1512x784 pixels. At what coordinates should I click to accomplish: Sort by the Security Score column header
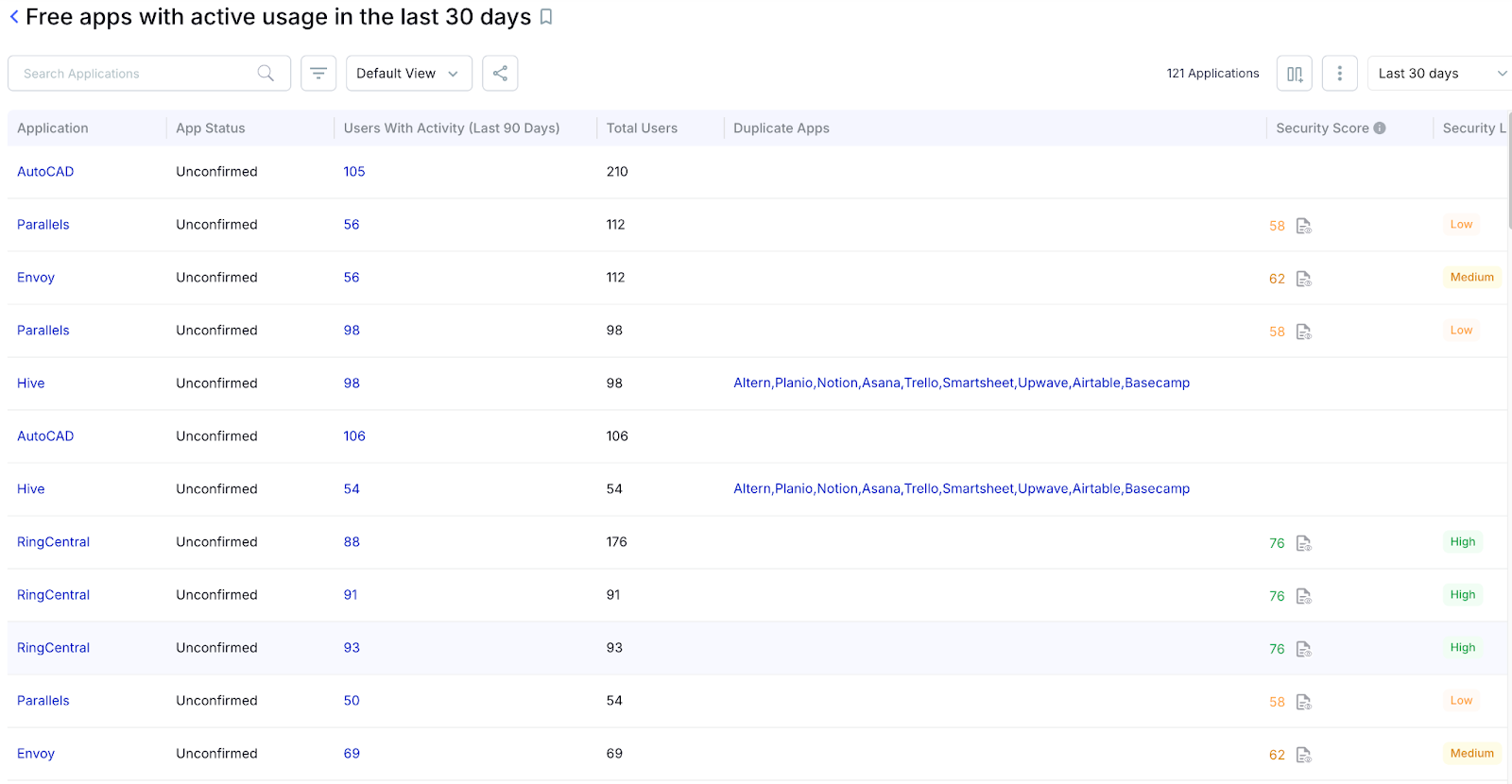coord(1322,128)
